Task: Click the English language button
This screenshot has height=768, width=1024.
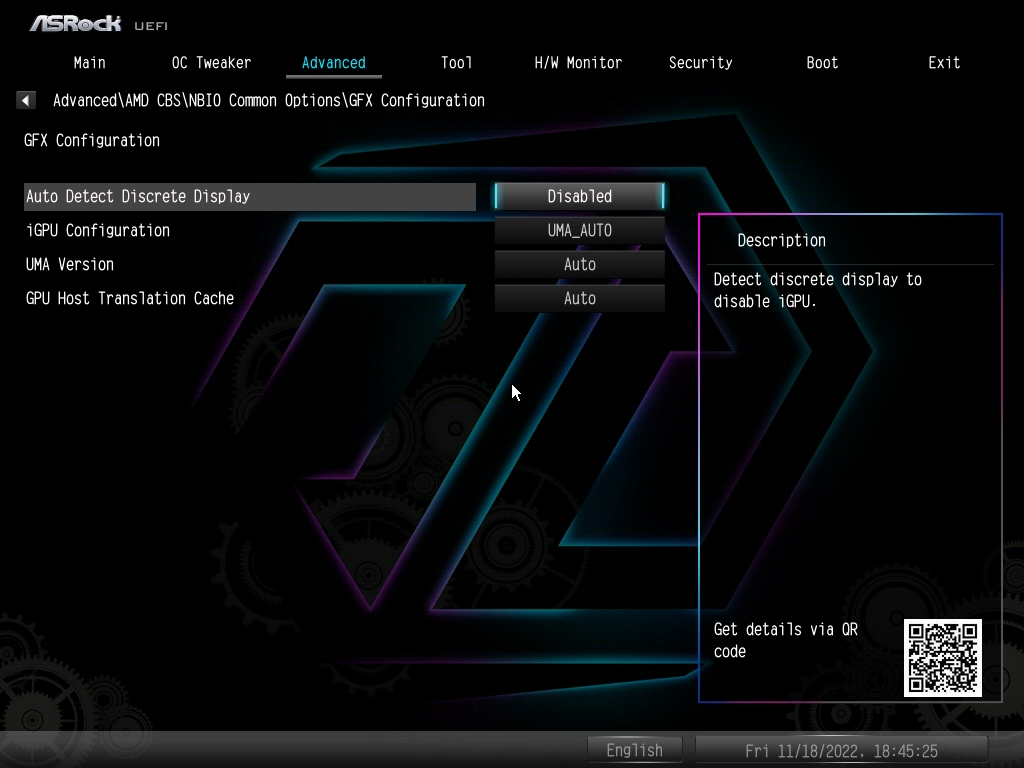Action: (x=635, y=750)
